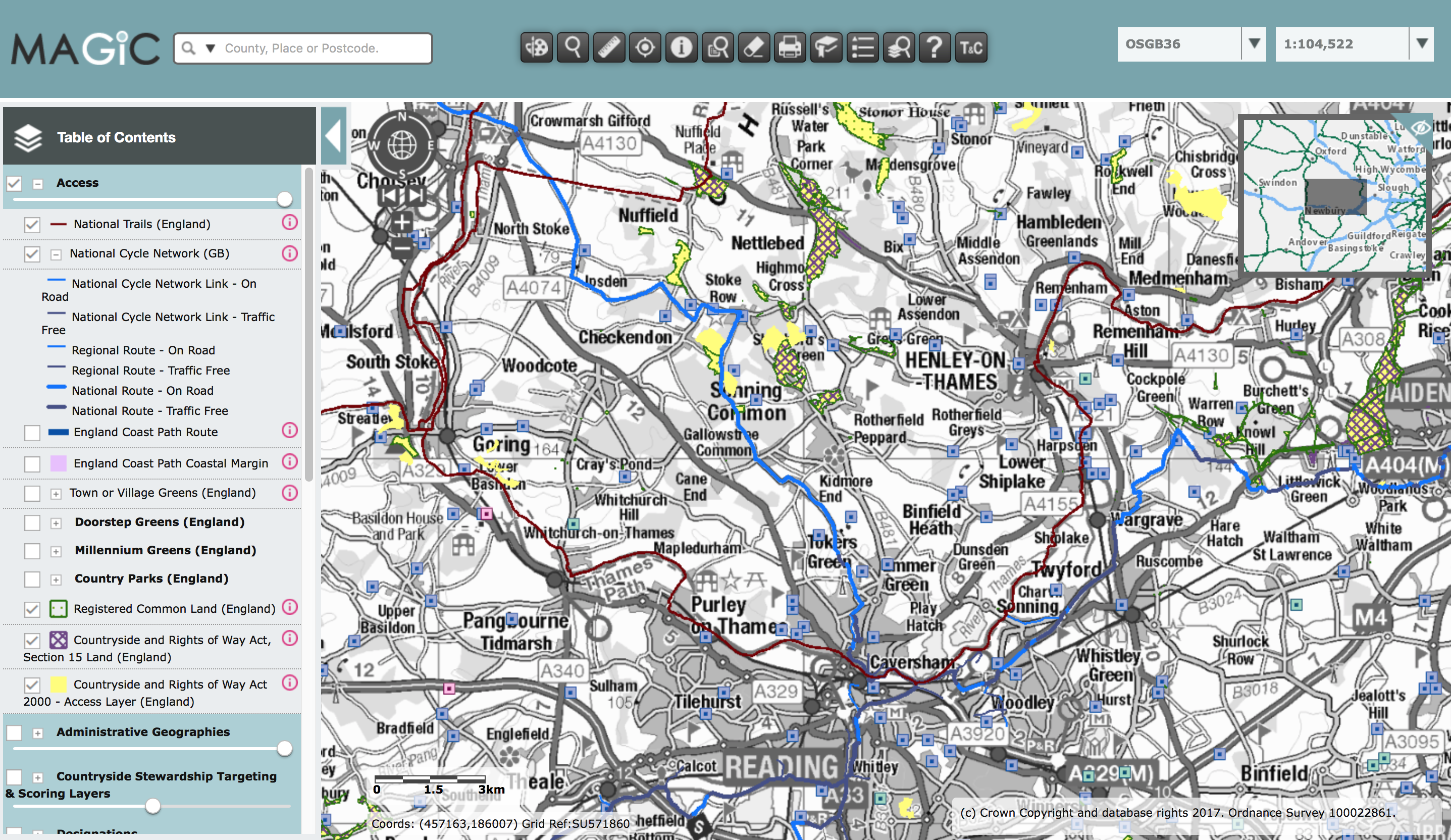Click the County, Place or Postcode field
This screenshot has height=840, width=1451.
pyautogui.click(x=323, y=48)
